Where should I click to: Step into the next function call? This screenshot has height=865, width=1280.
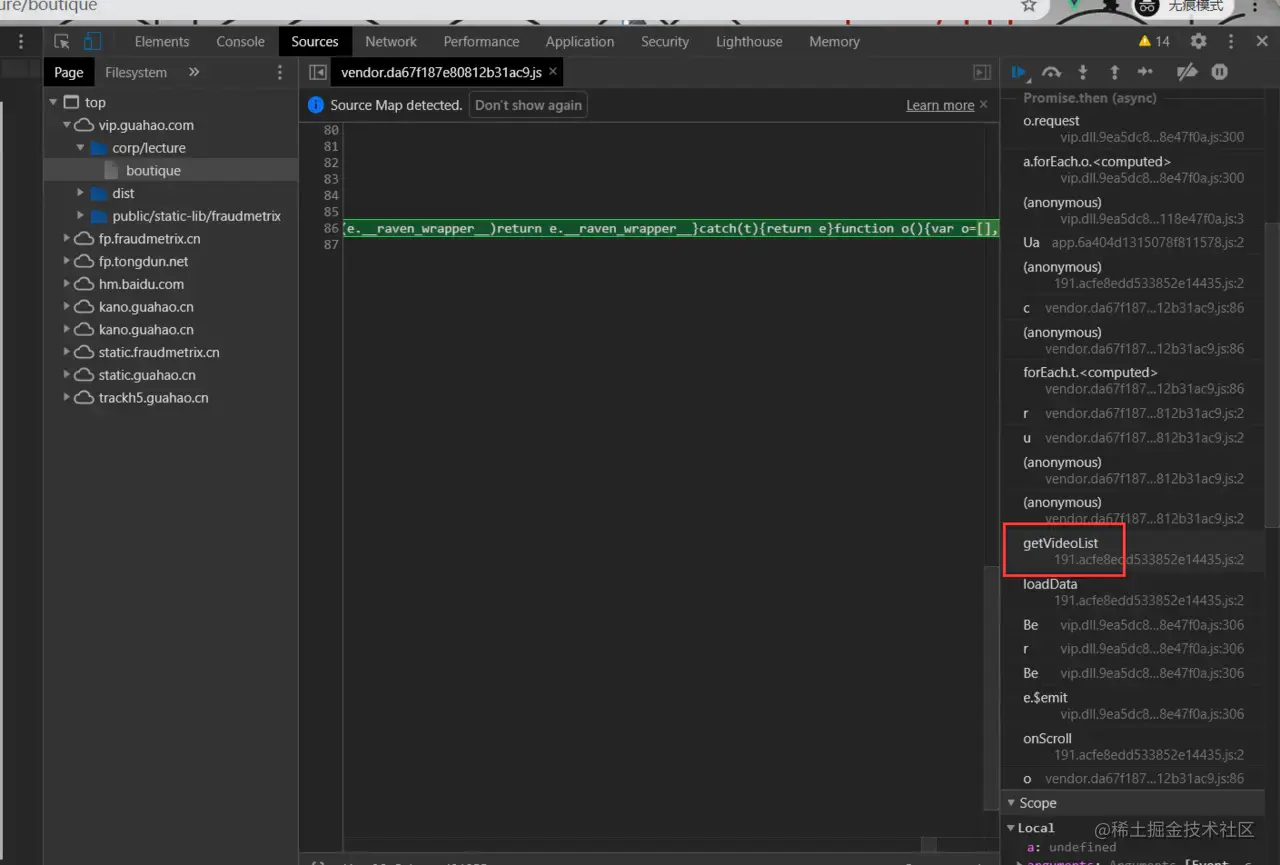click(x=1082, y=72)
